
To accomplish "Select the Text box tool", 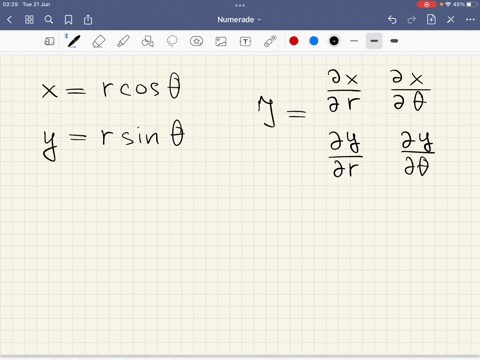I will point(245,41).
